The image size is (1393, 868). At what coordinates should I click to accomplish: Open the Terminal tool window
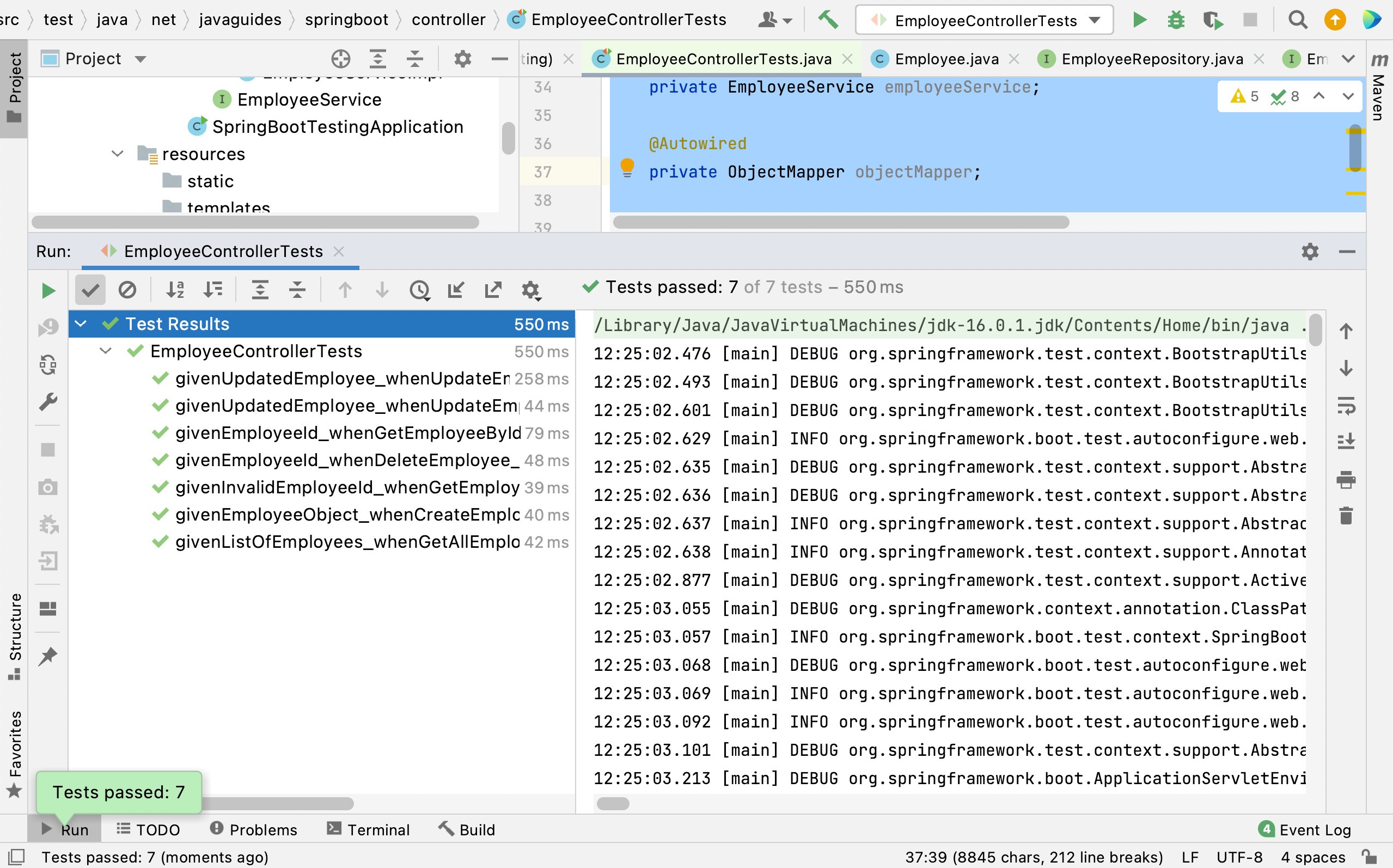click(368, 829)
